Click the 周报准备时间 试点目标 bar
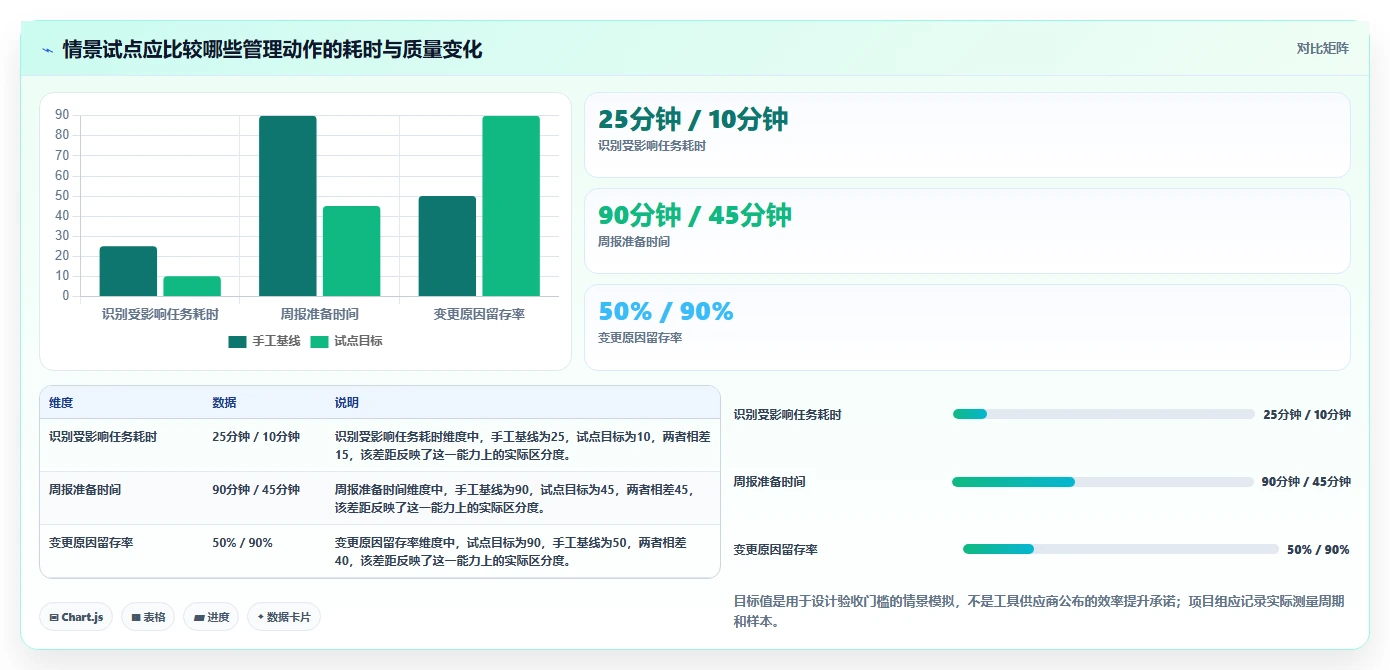 (351, 251)
